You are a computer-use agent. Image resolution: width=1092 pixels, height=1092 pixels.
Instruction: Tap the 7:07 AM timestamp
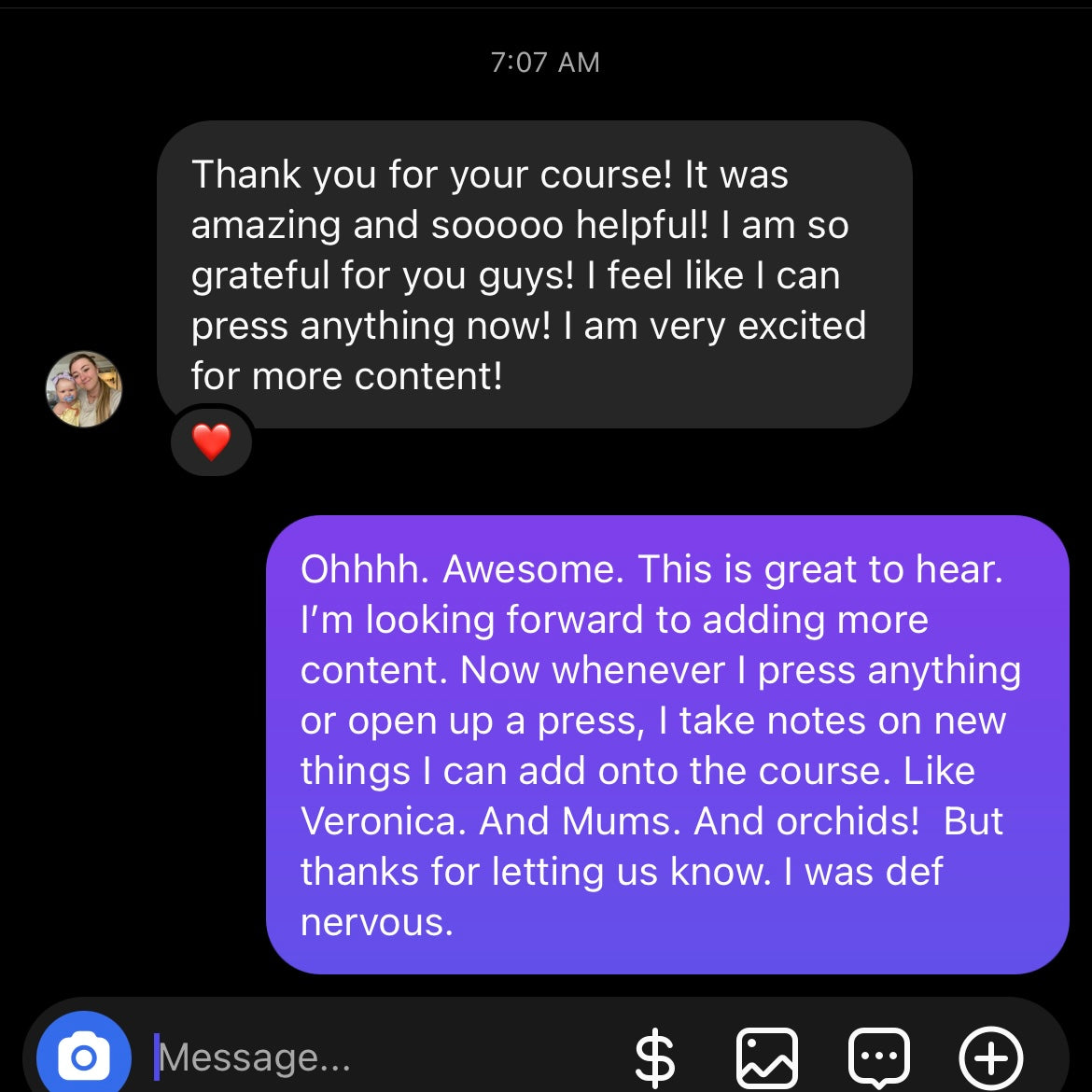pyautogui.click(x=545, y=63)
